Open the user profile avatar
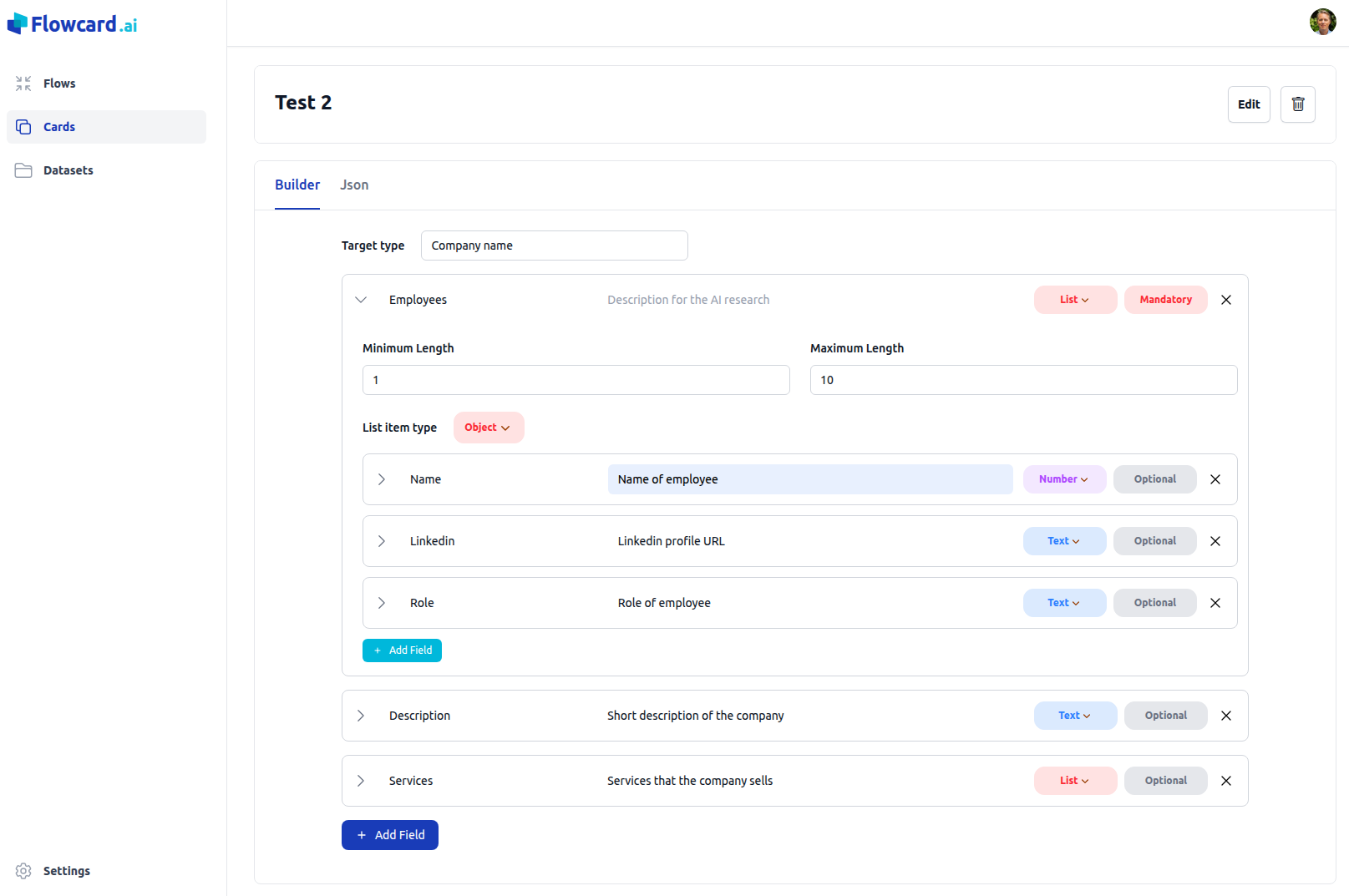This screenshot has height=896, width=1349. [x=1322, y=21]
